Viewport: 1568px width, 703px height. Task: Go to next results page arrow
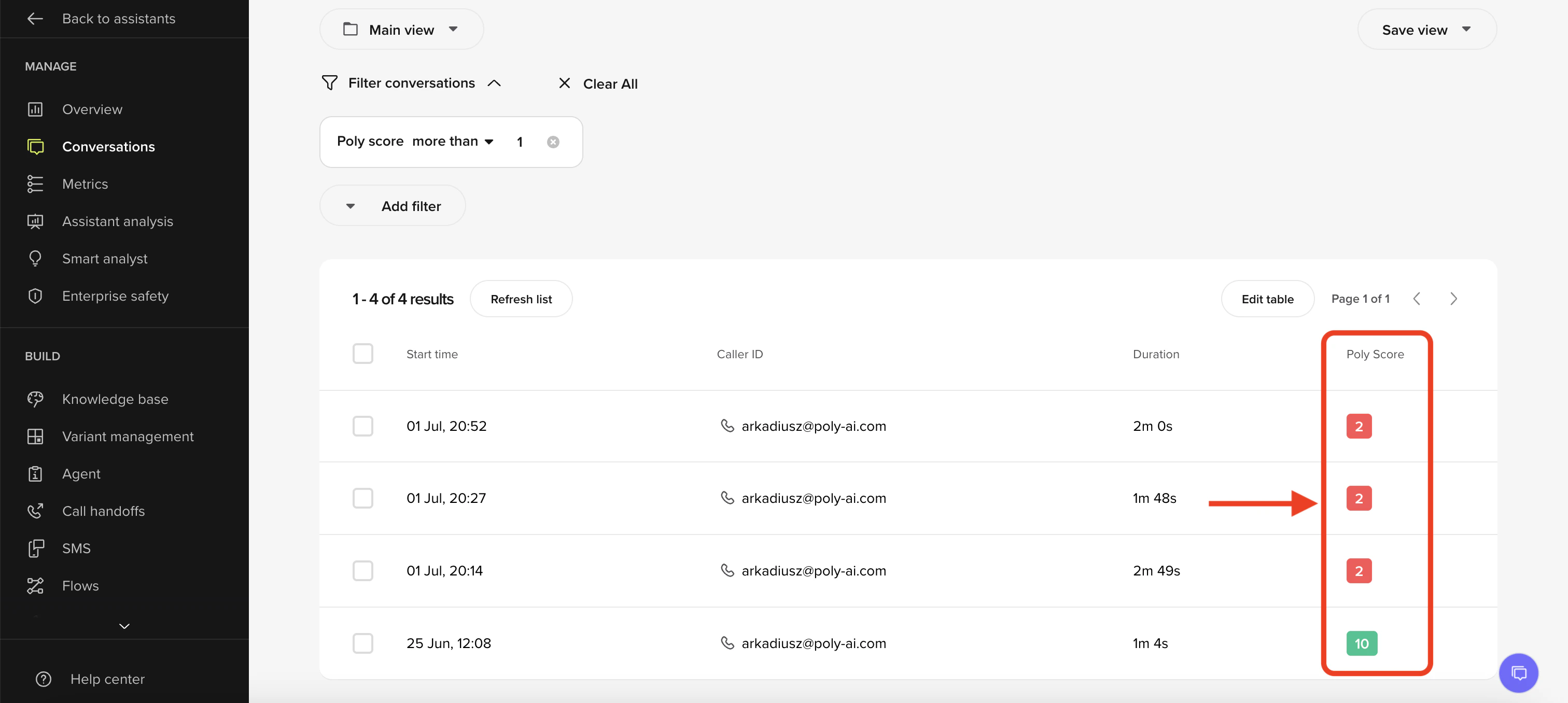coord(1453,299)
